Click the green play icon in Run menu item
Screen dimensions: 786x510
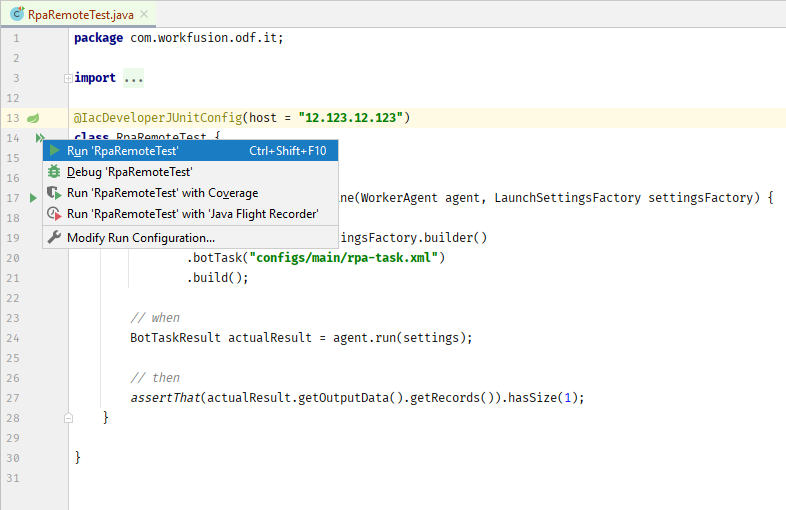click(x=54, y=150)
